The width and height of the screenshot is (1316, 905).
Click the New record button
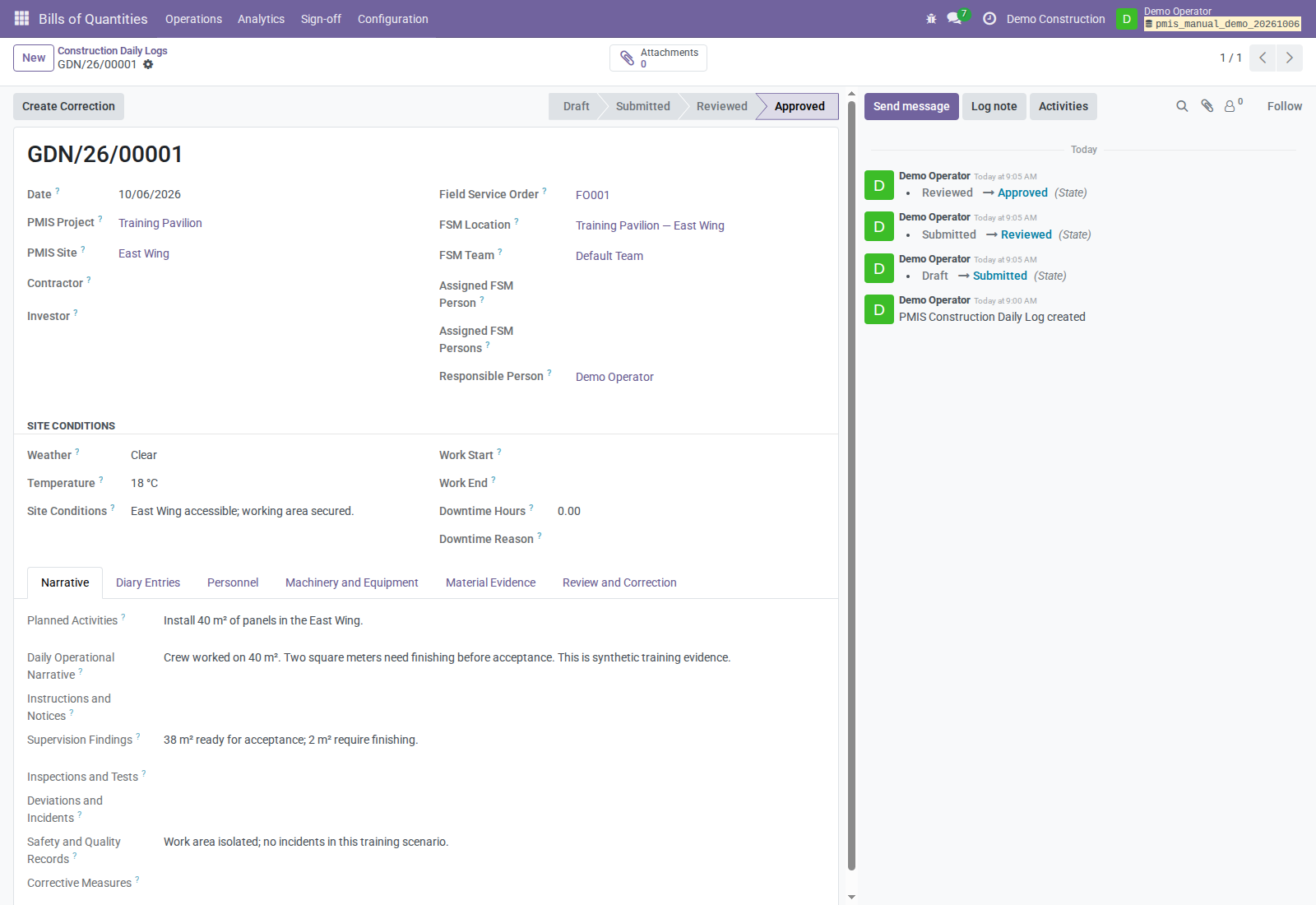point(34,58)
